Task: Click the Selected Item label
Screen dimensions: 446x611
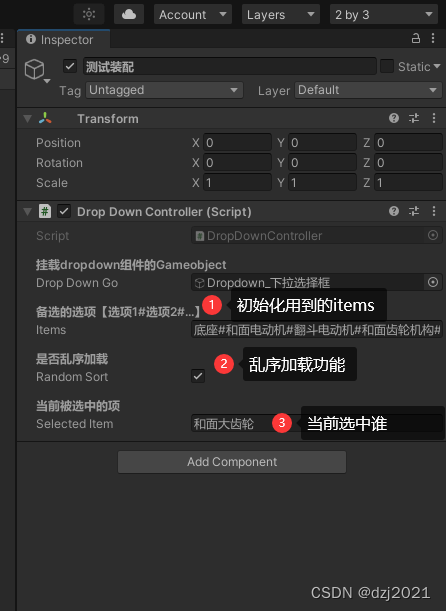Action: 74,424
